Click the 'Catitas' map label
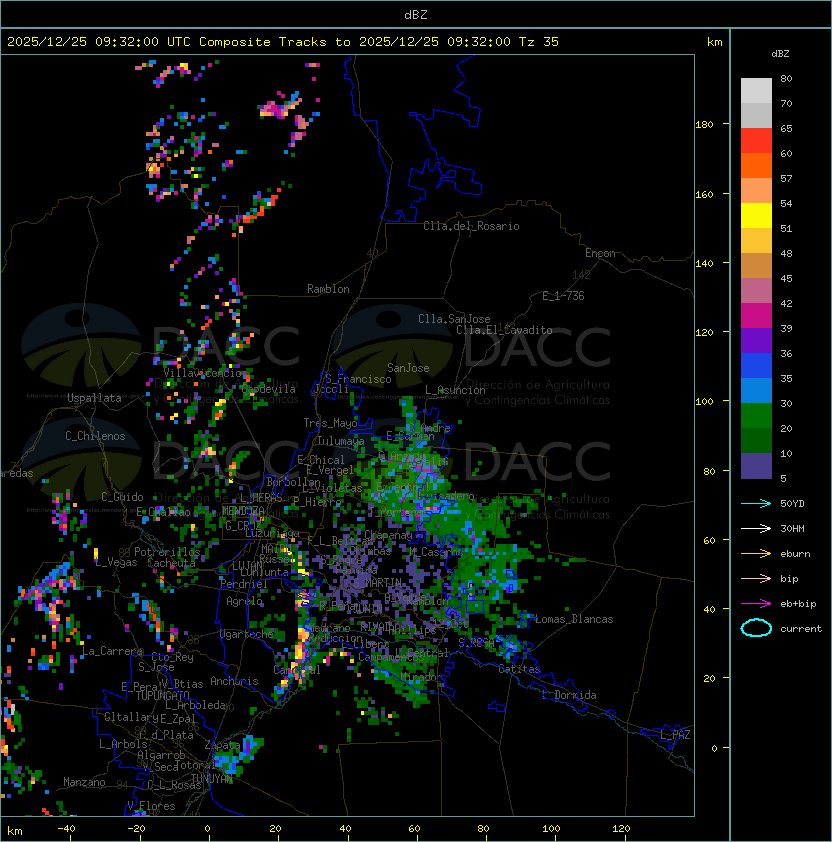This screenshot has width=832, height=842. pos(519,670)
